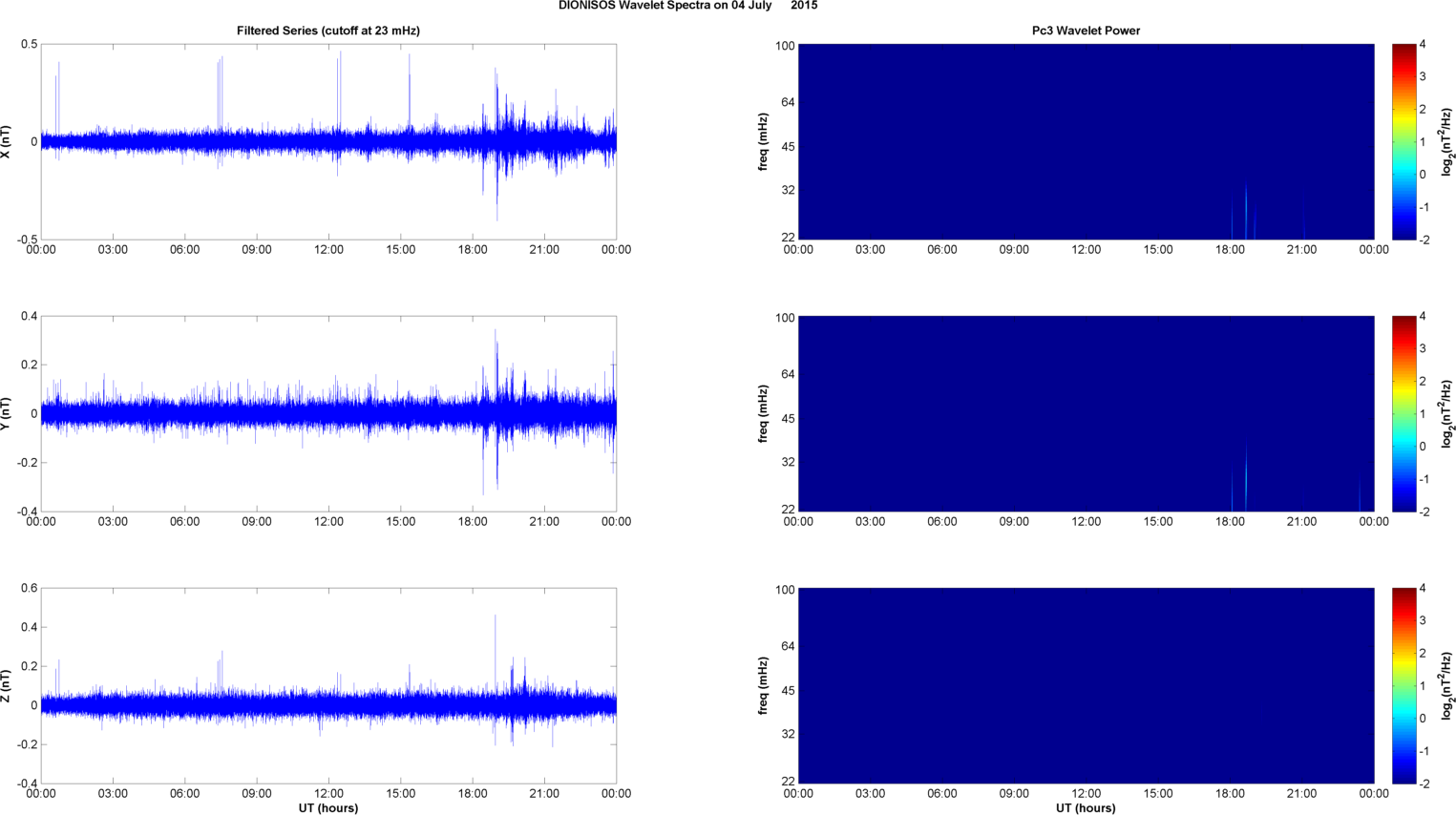Screen dimensions: 1456x815
Task: Click the Z (nT) axis label
Action: pyautogui.click(x=6, y=685)
